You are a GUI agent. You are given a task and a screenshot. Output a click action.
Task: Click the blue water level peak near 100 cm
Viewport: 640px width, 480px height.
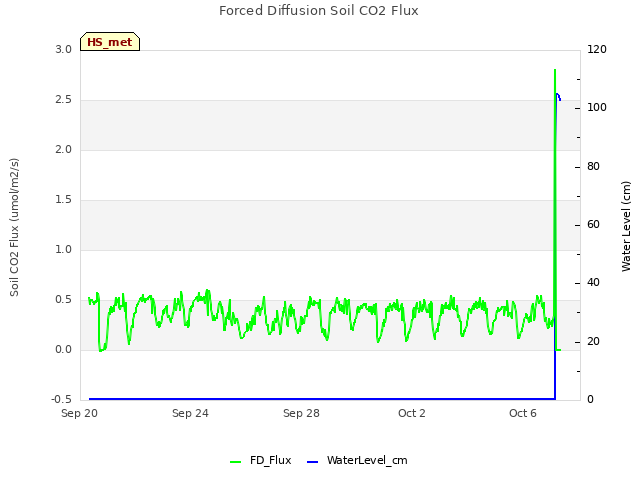pyautogui.click(x=558, y=96)
